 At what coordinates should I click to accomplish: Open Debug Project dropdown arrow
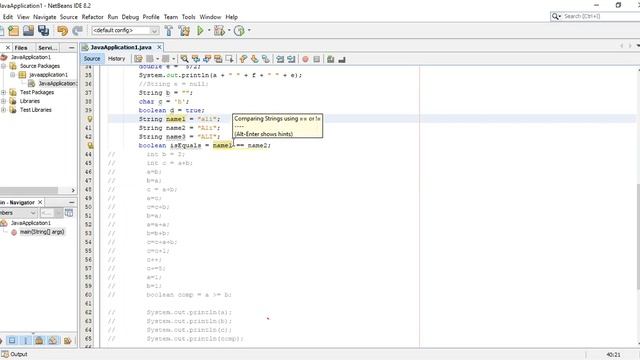[229, 31]
